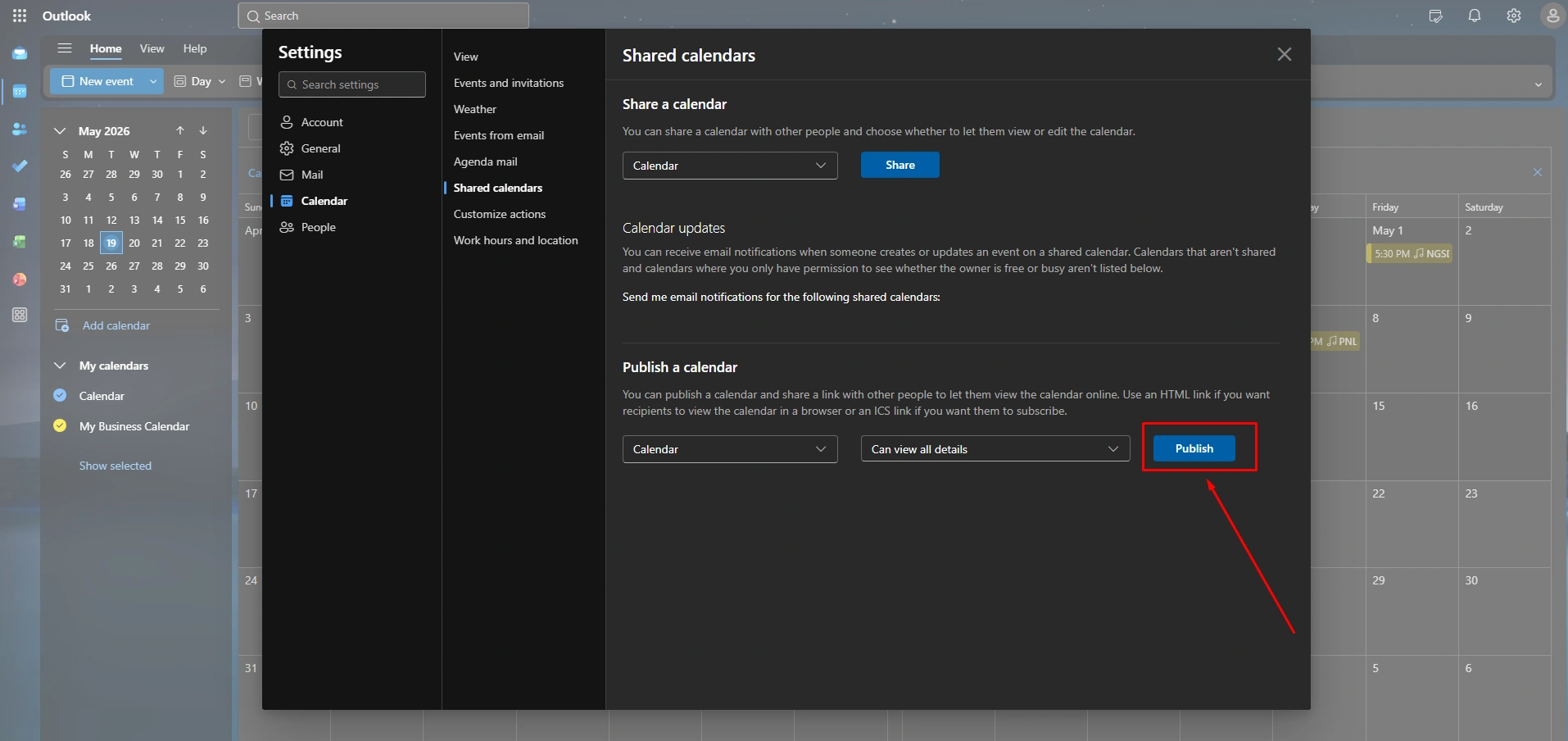The image size is (1568, 741).
Task: Open the Calendar app in sidebar
Action: point(20,92)
